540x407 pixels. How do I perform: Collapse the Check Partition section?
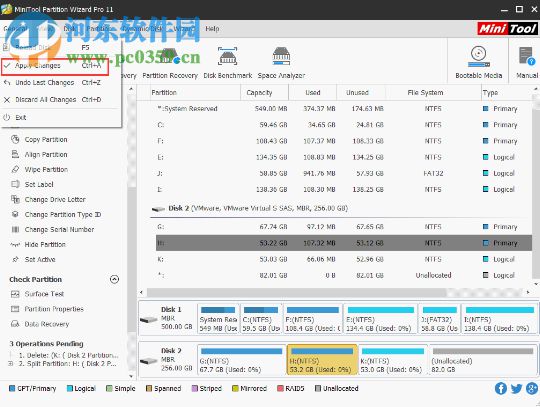point(114,279)
